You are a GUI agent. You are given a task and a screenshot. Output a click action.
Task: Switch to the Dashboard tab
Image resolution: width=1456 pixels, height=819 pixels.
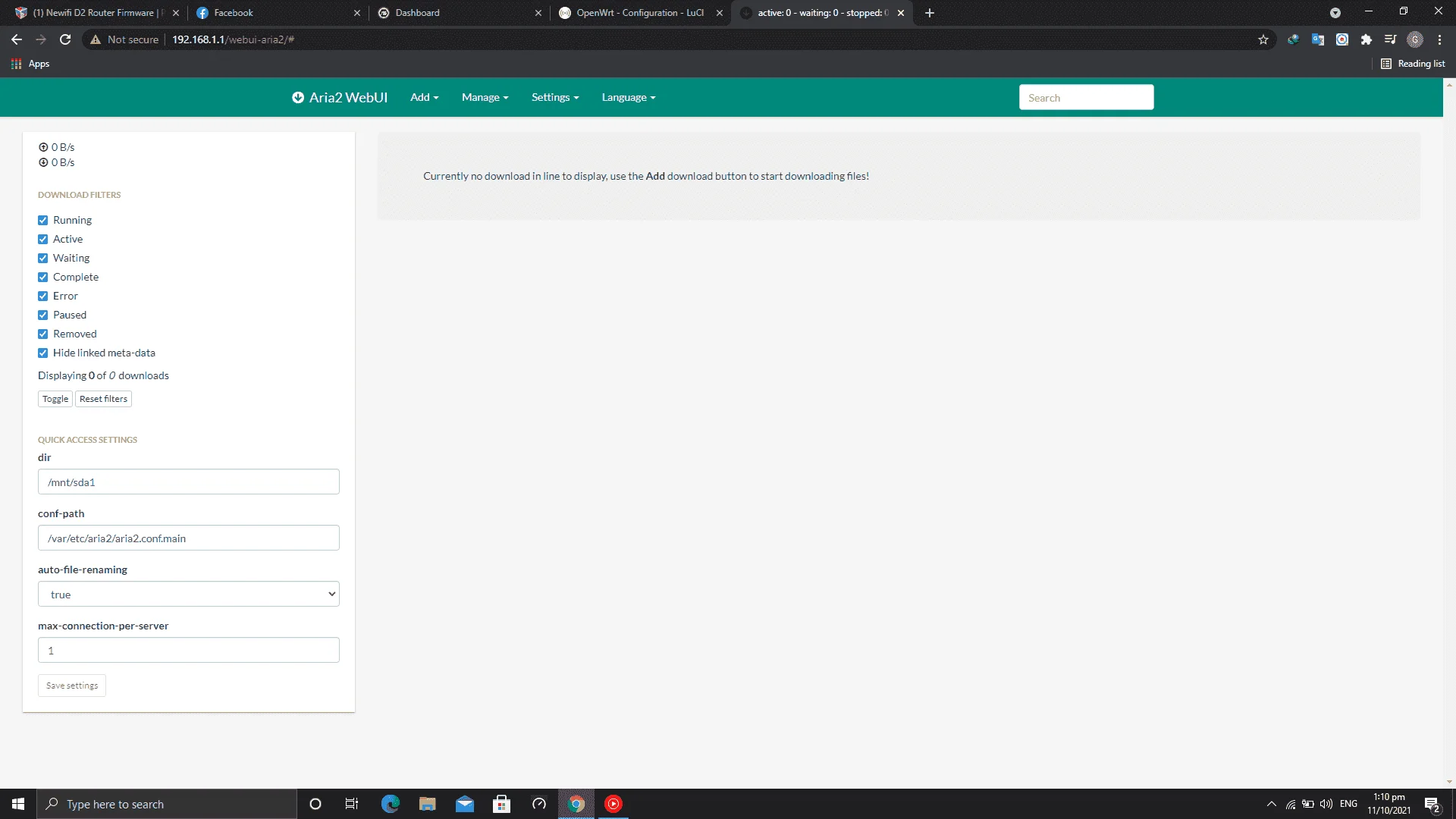459,13
